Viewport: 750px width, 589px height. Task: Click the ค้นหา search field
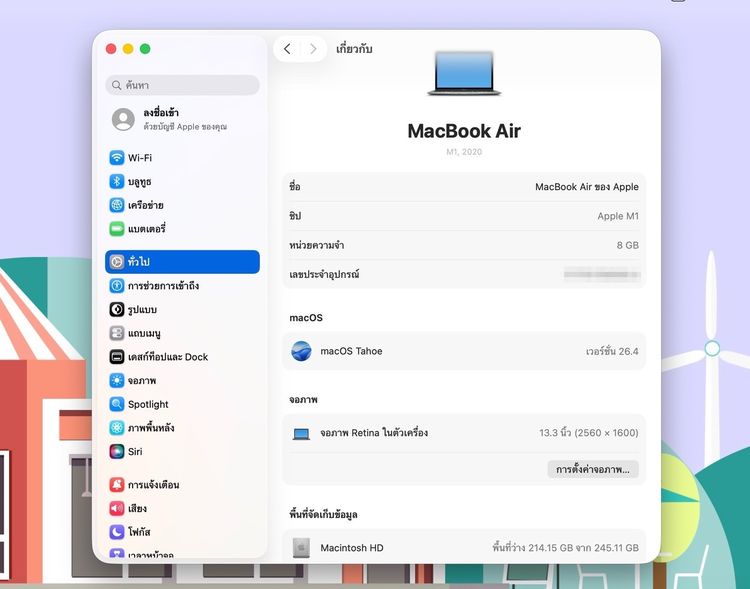click(x=182, y=85)
